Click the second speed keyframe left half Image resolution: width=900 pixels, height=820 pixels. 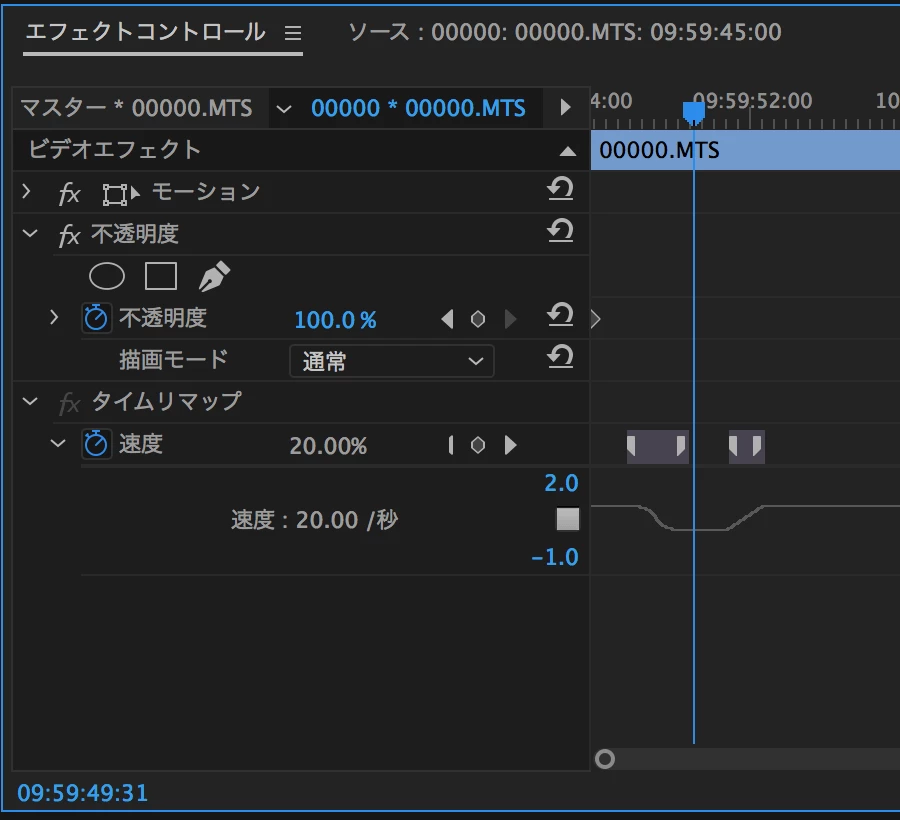(x=733, y=446)
